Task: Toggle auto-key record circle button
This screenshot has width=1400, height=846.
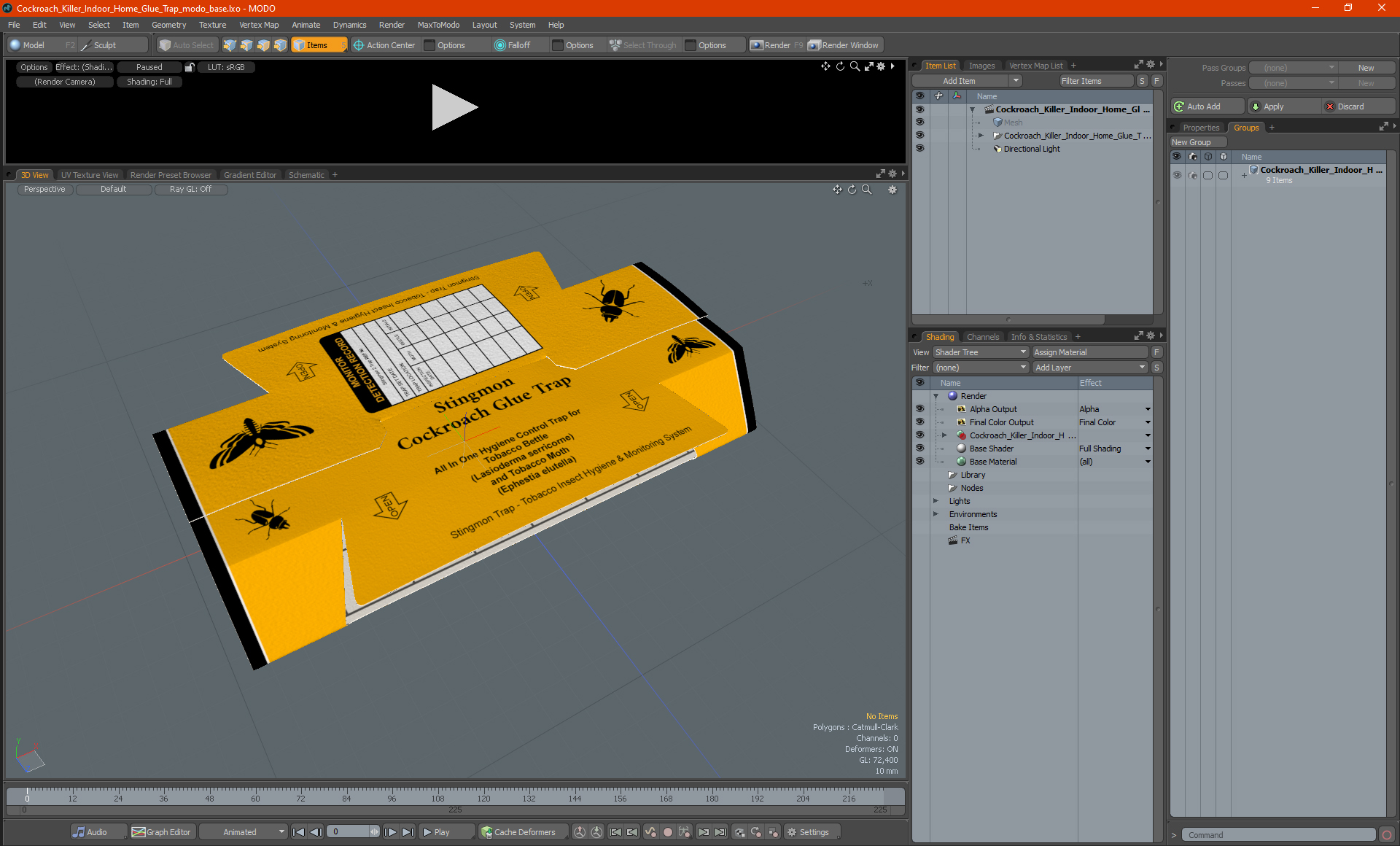Action: (667, 832)
